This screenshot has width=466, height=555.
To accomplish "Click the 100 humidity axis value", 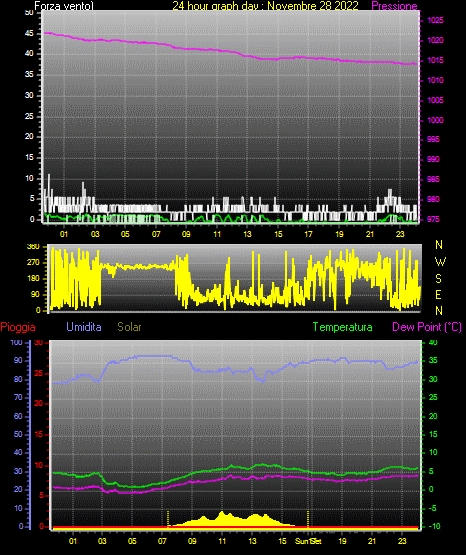I will [x=16, y=342].
